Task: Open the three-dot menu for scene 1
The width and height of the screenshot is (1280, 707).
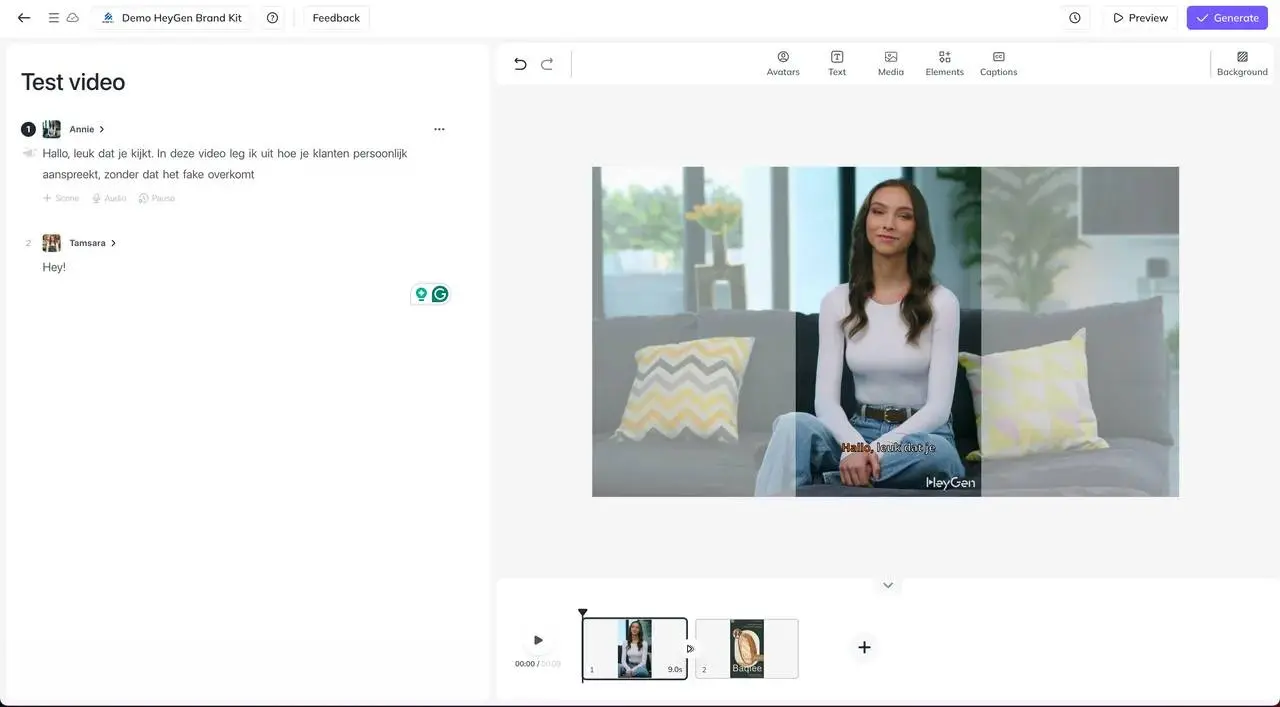Action: pyautogui.click(x=439, y=129)
